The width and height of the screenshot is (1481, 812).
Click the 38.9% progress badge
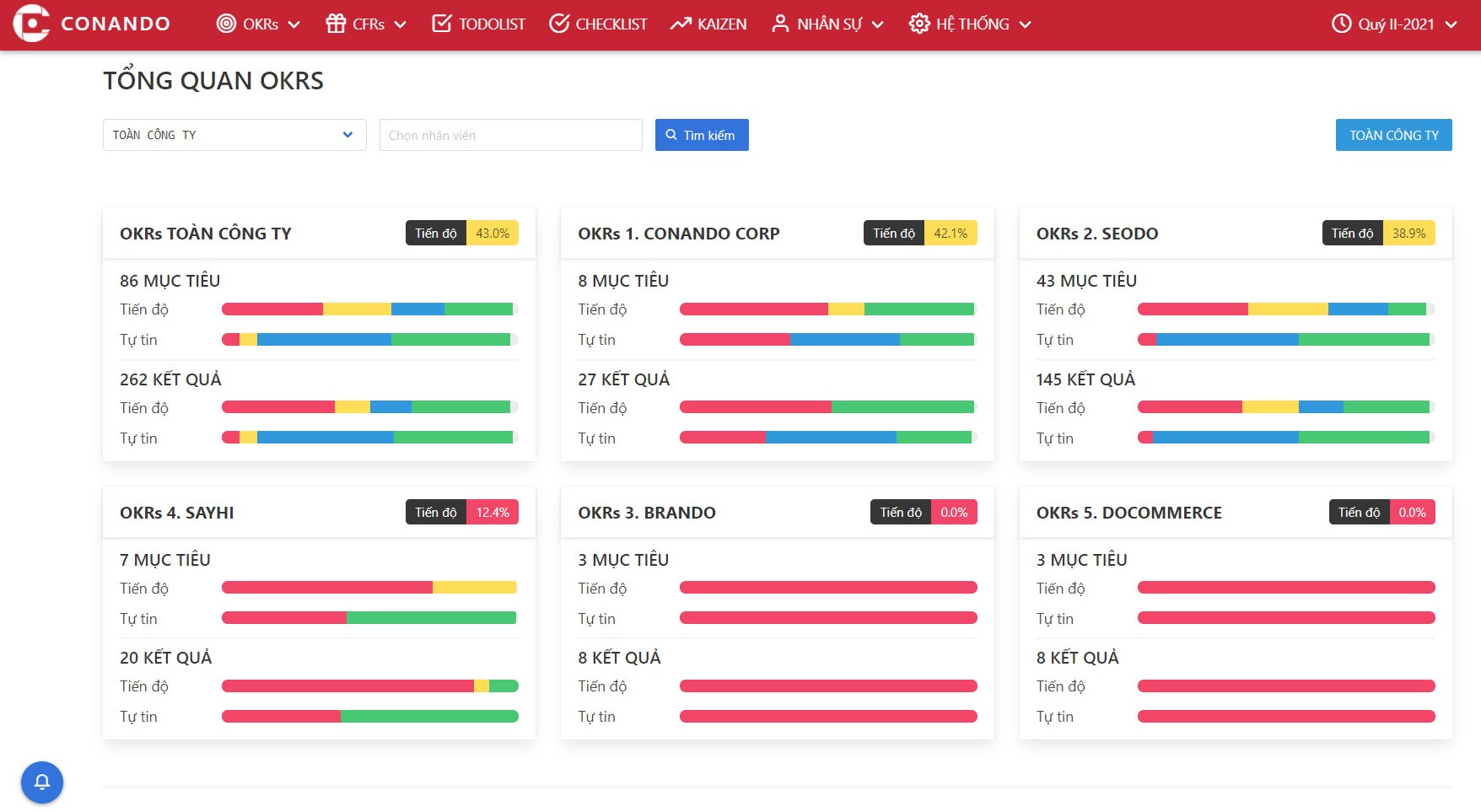tap(1408, 233)
